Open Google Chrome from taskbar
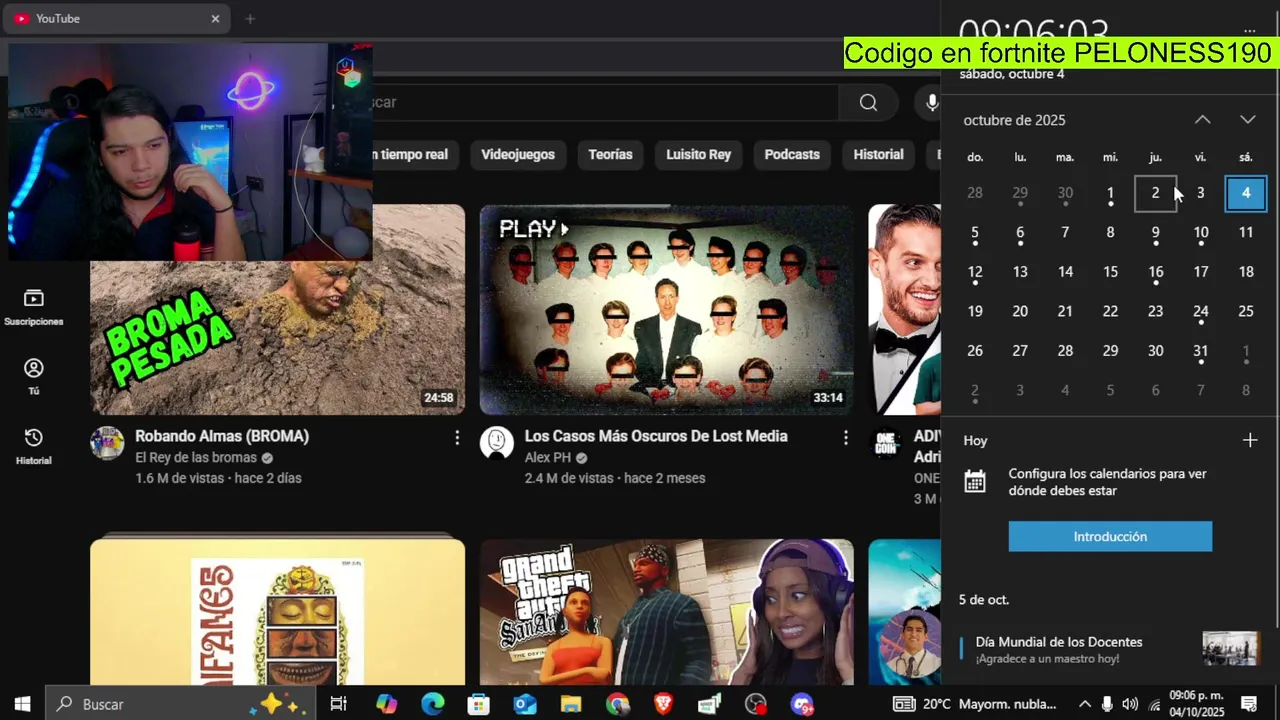Screen dimensions: 1280x720 pyautogui.click(x=617, y=704)
